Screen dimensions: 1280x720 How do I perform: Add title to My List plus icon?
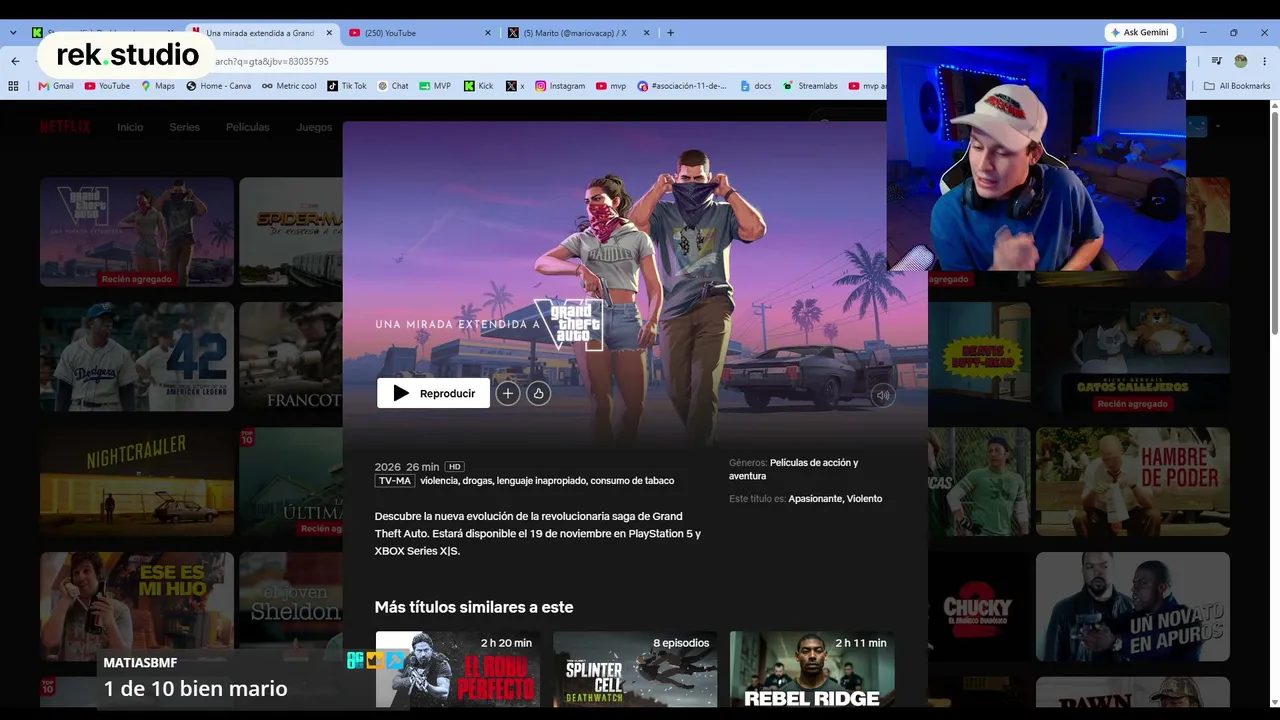coord(508,393)
